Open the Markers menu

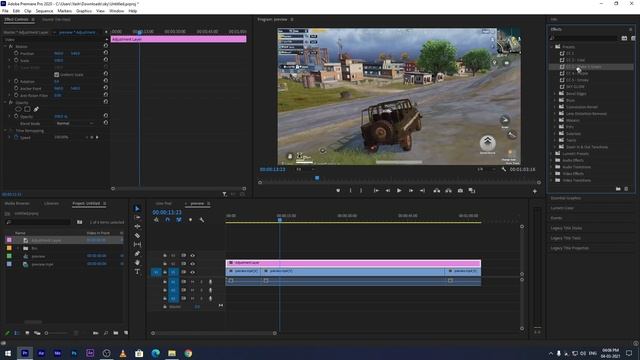[x=64, y=11]
